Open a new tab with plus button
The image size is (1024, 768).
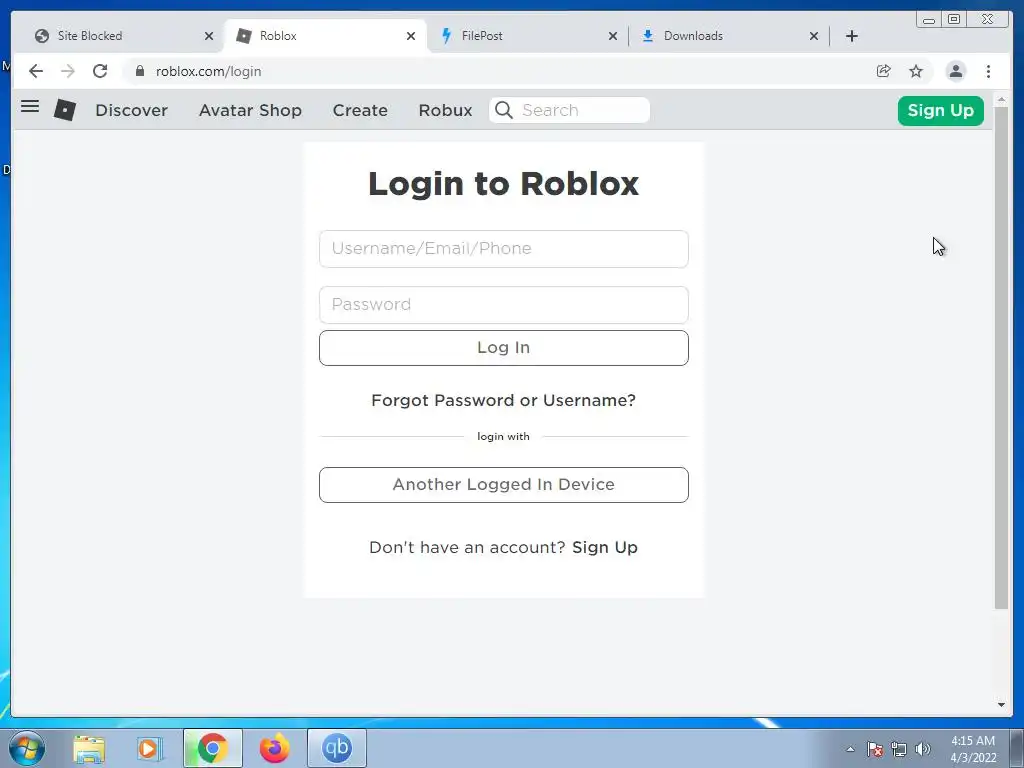[852, 36]
